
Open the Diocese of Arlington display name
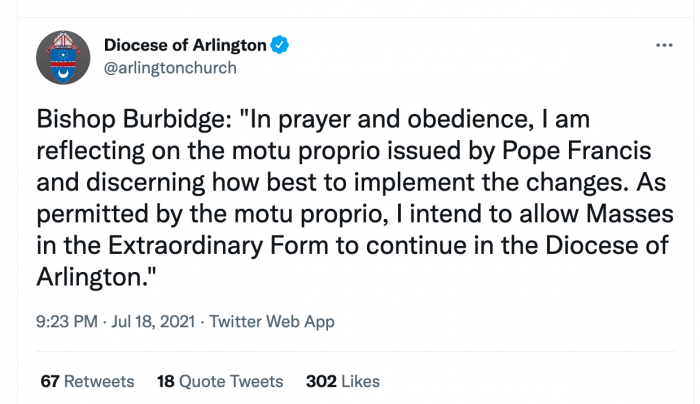coord(185,45)
